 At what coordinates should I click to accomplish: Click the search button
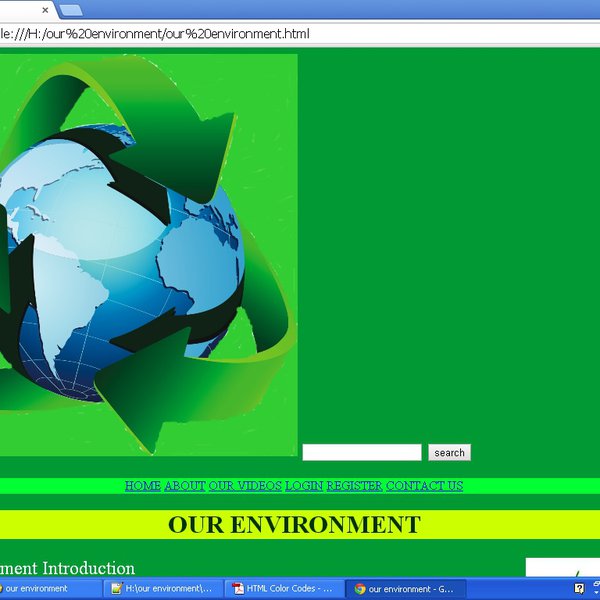tap(449, 452)
